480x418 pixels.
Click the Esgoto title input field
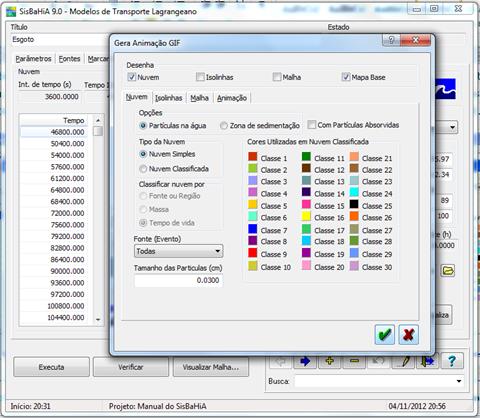click(60, 40)
